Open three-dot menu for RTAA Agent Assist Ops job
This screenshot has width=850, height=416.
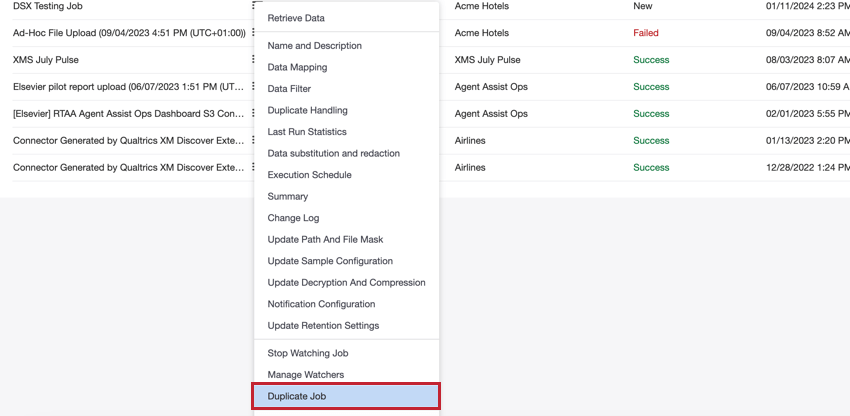click(x=253, y=113)
